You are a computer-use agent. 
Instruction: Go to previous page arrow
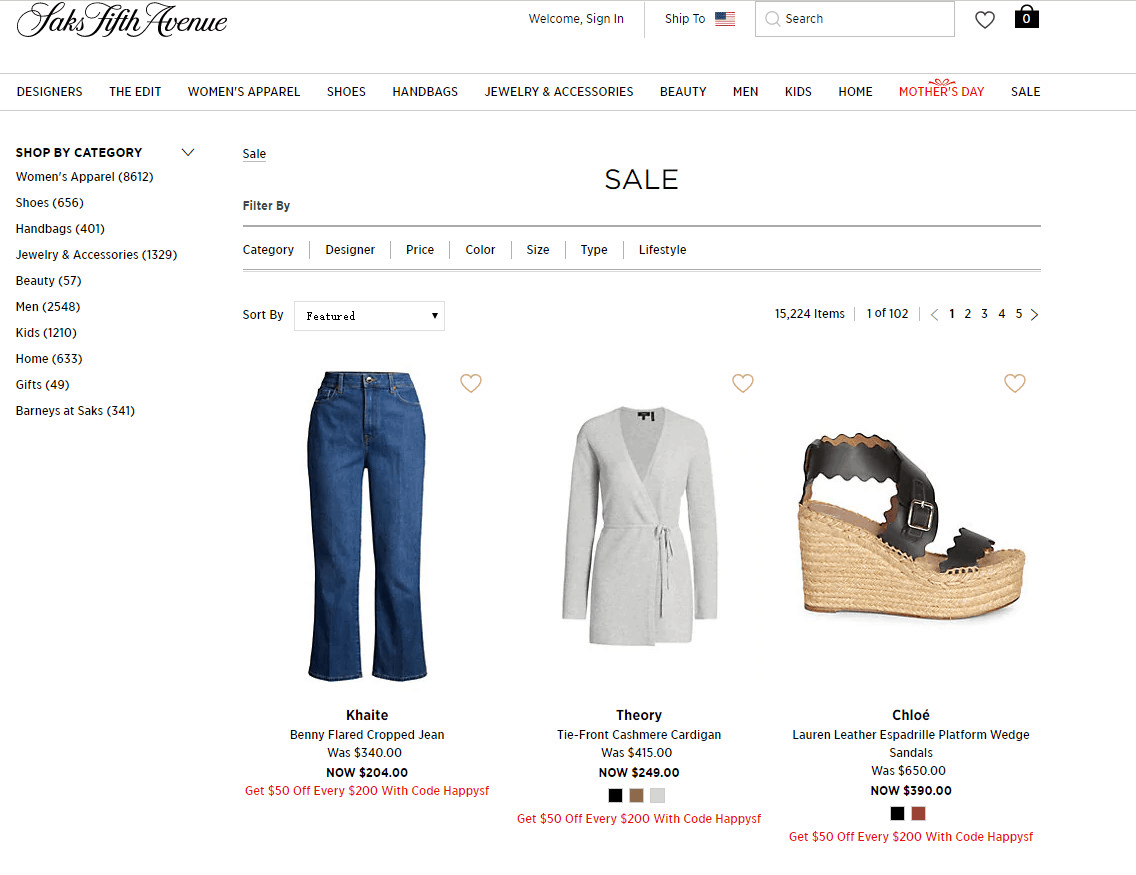tap(934, 314)
